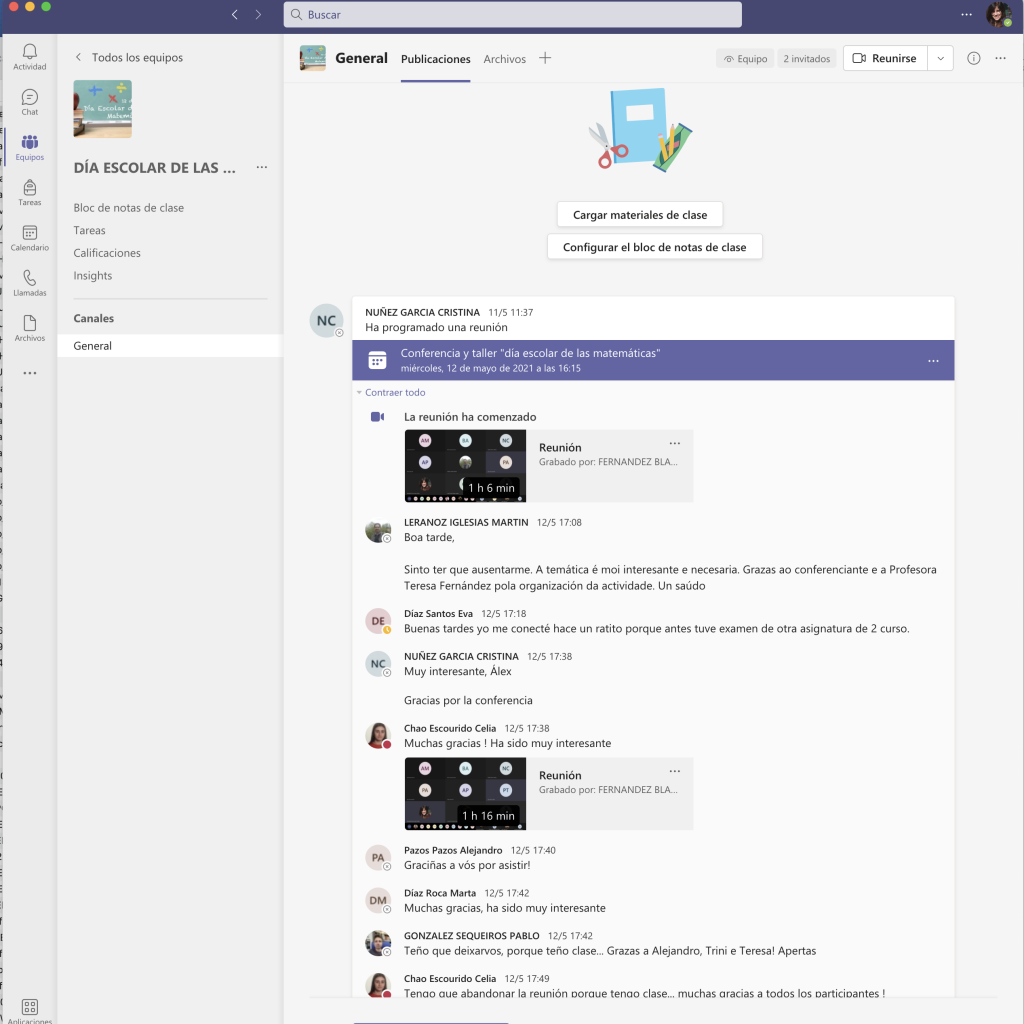Expand the Reunirse dropdown arrow

(940, 59)
